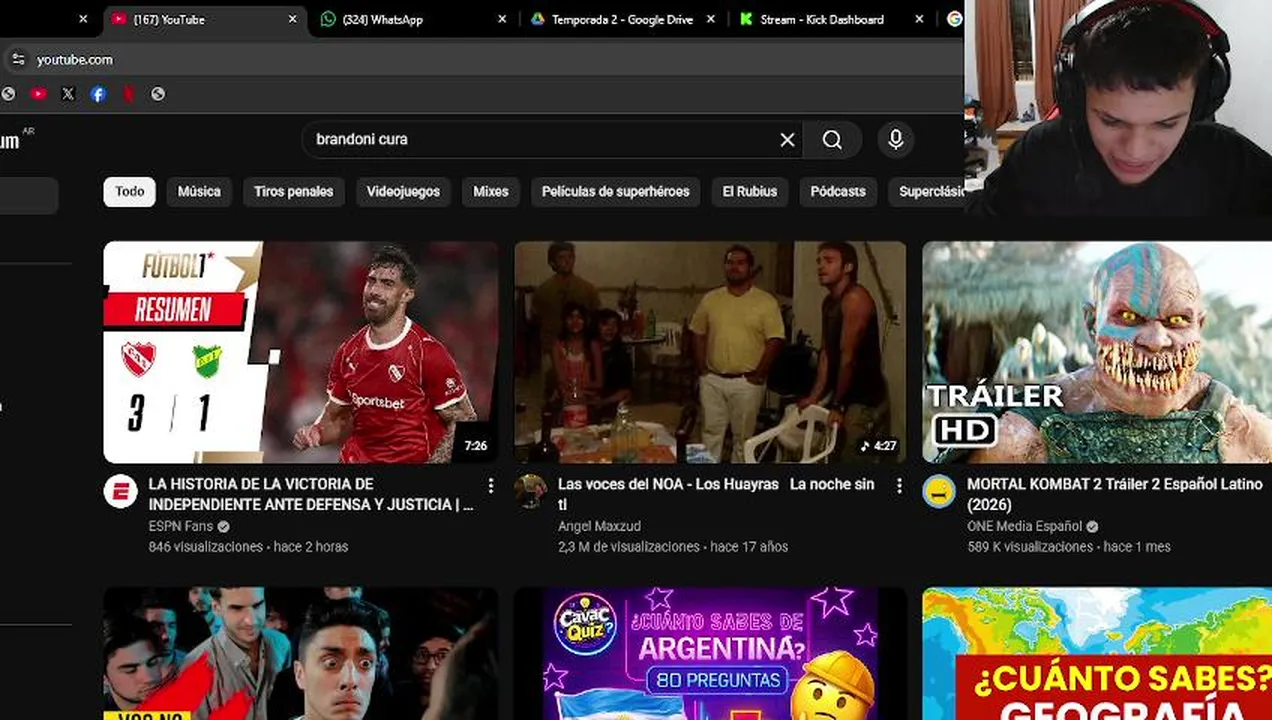Viewport: 1272px width, 720px height.
Task: Click '846 visualizaciones • hace 2 horas' text
Action: [248, 547]
